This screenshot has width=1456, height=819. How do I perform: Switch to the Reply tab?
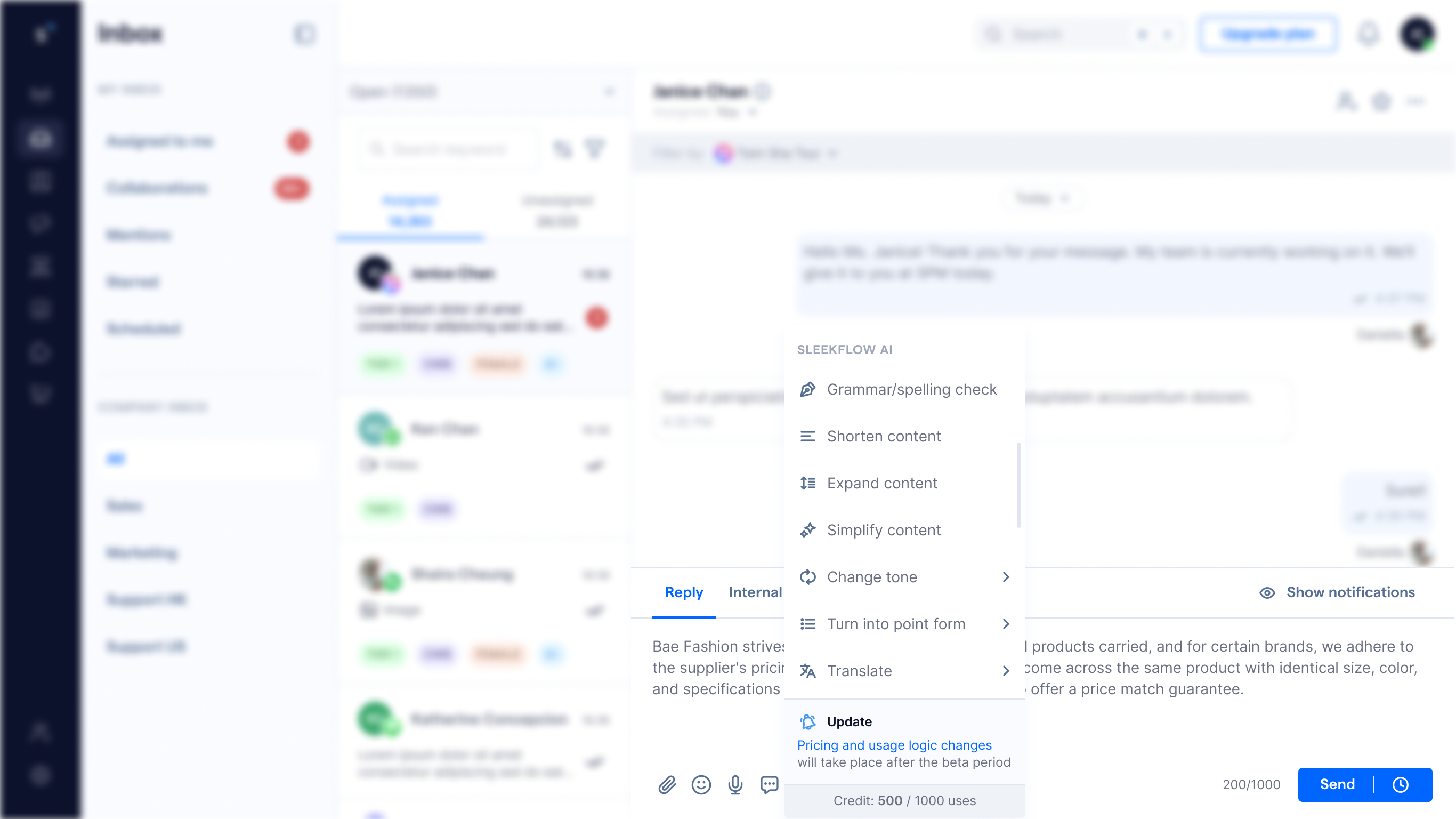click(684, 592)
